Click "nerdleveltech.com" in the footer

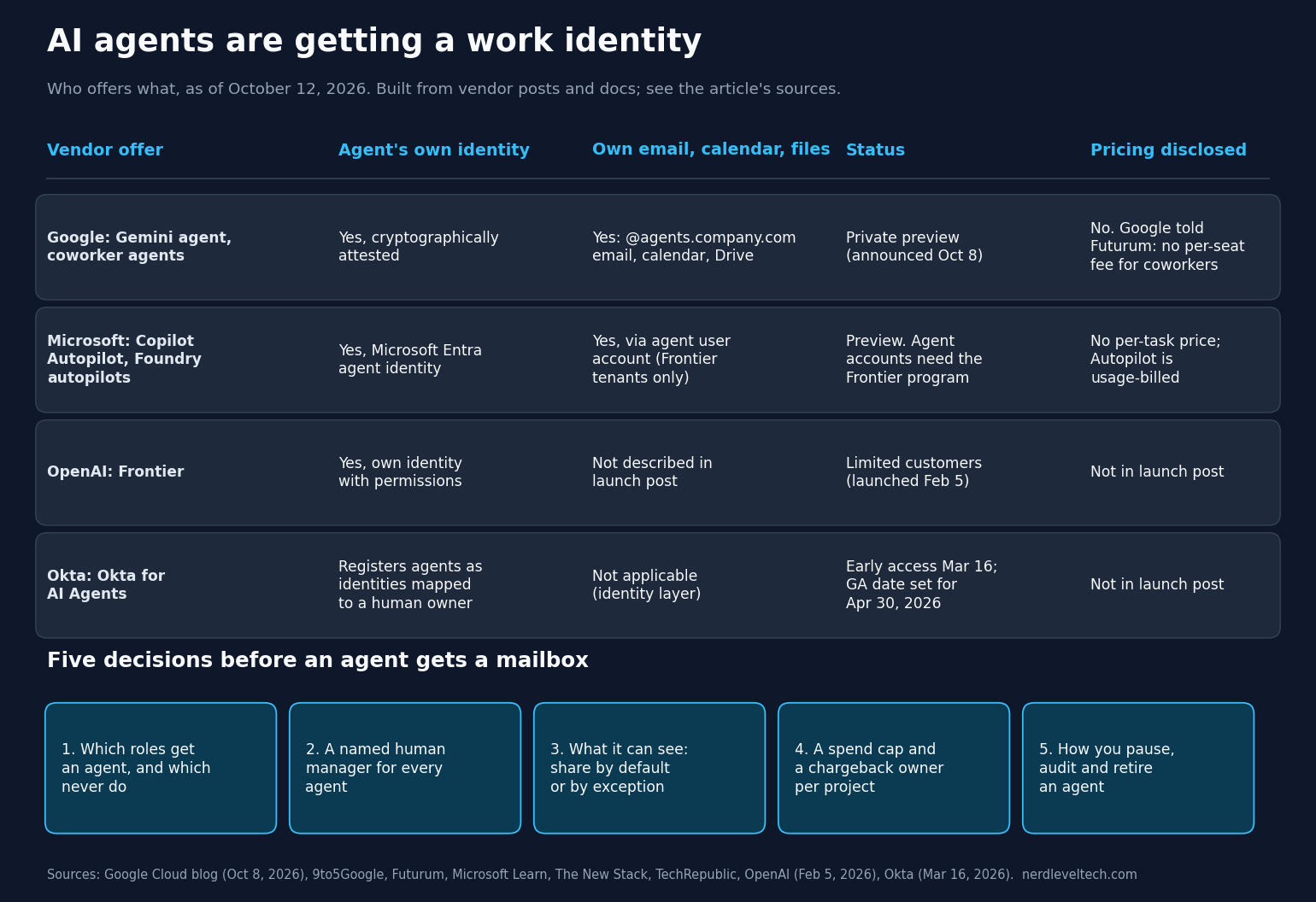click(x=1079, y=875)
